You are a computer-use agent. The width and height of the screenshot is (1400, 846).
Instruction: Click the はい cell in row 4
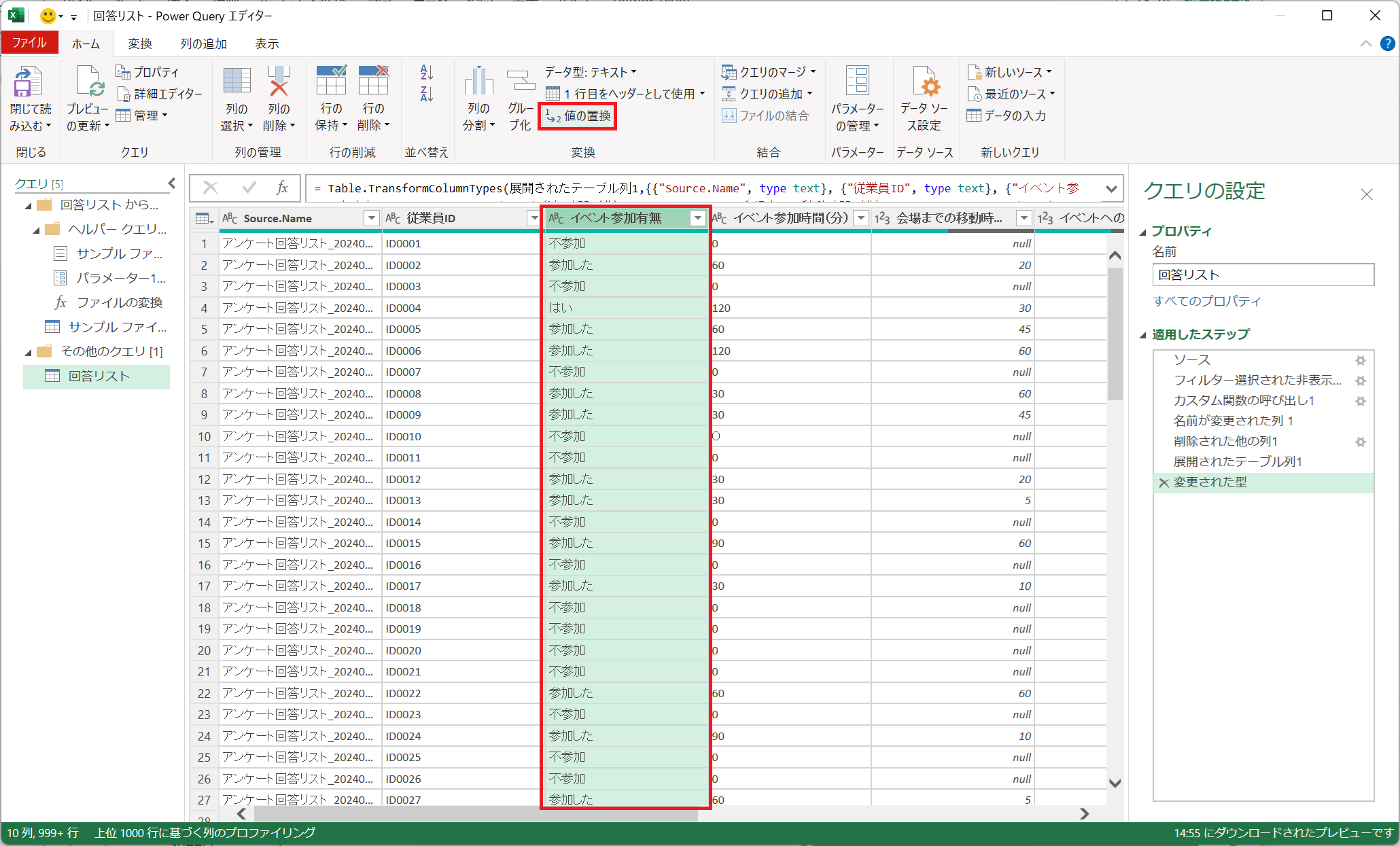tap(625, 308)
